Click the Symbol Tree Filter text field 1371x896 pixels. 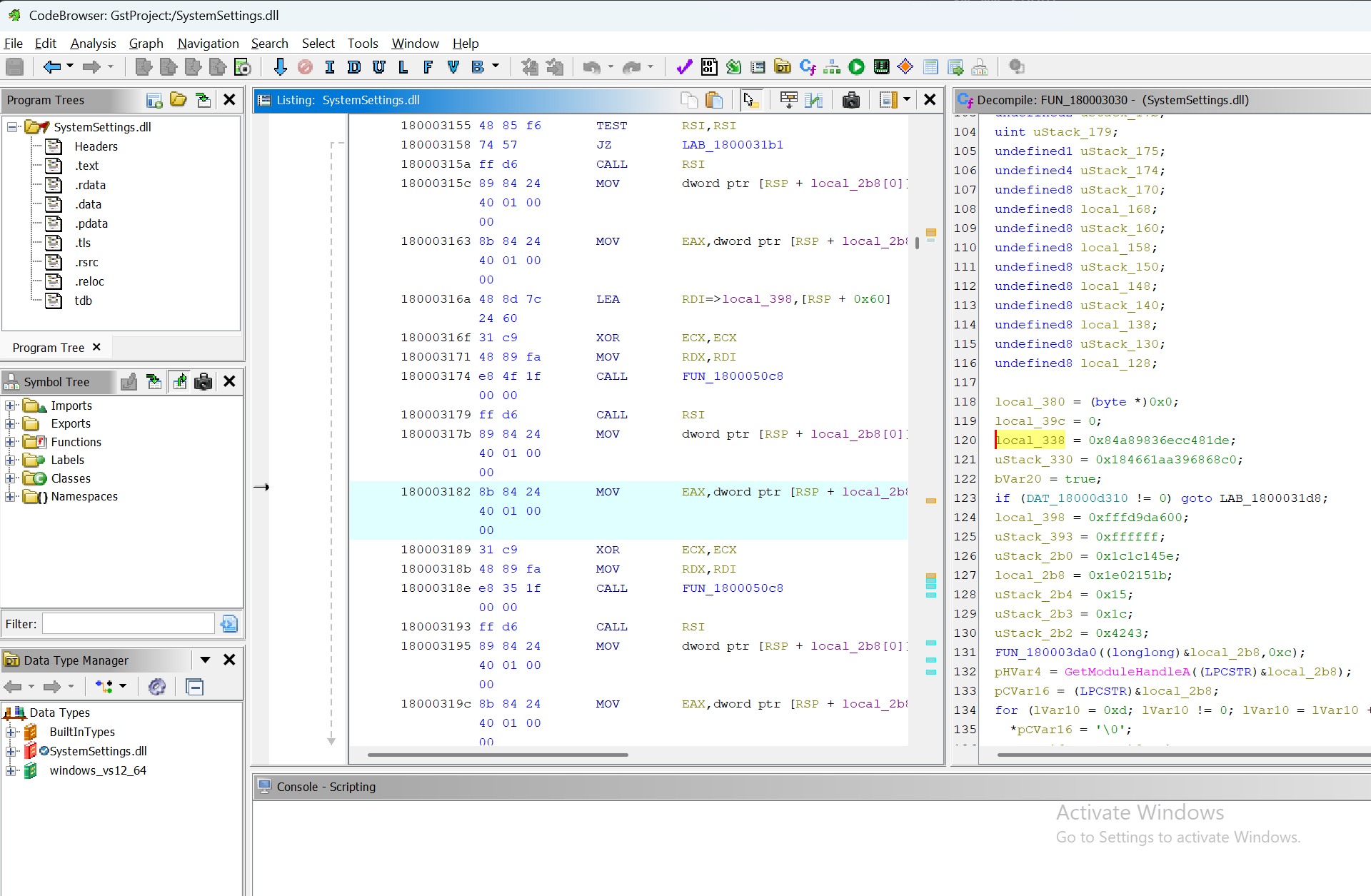click(129, 624)
